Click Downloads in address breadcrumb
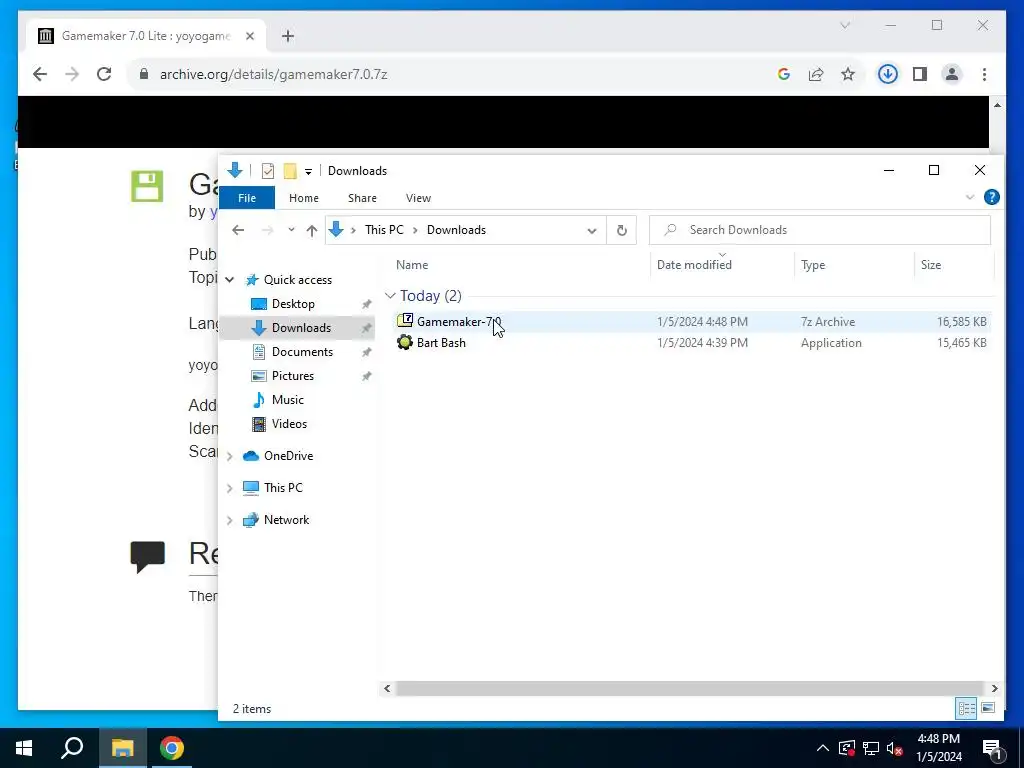Viewport: 1024px width, 768px height. point(456,230)
